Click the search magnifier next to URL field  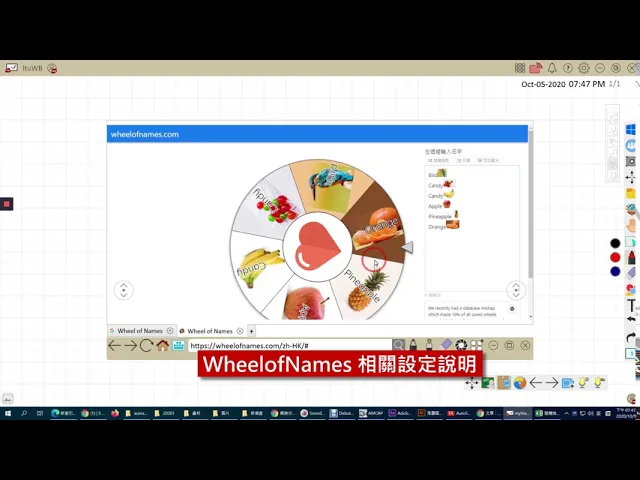point(398,345)
